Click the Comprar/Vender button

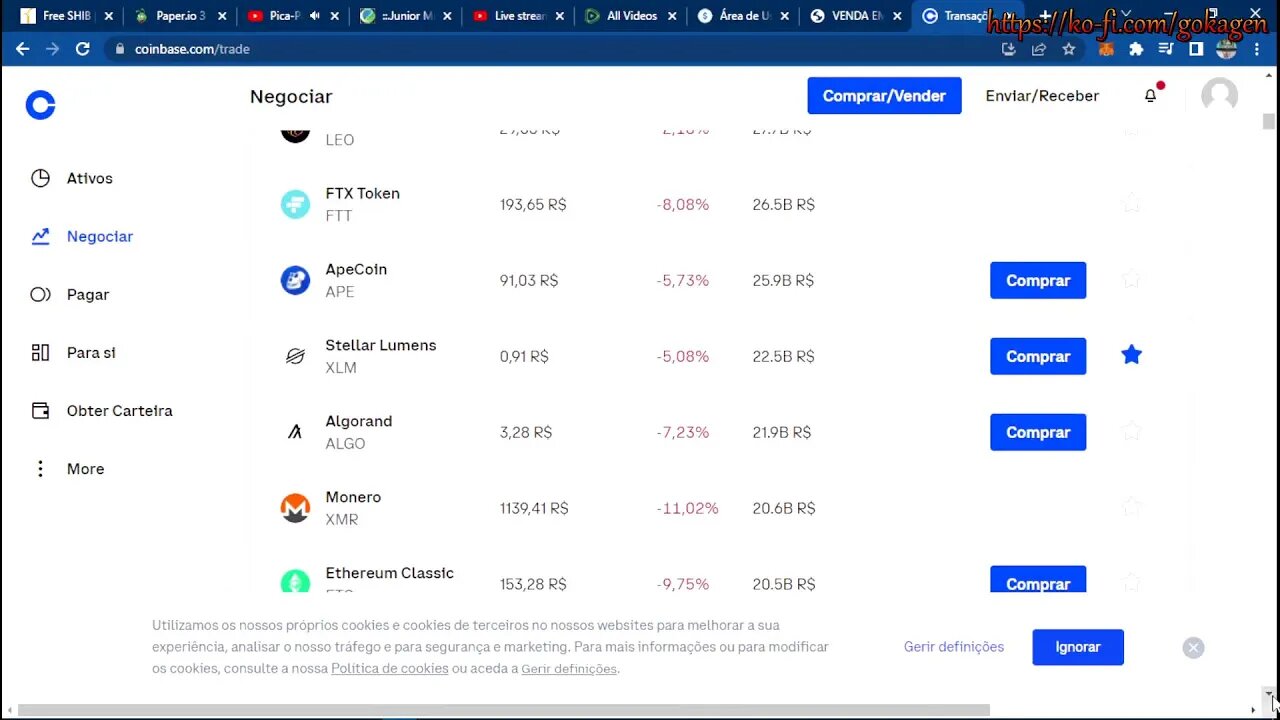(x=884, y=96)
